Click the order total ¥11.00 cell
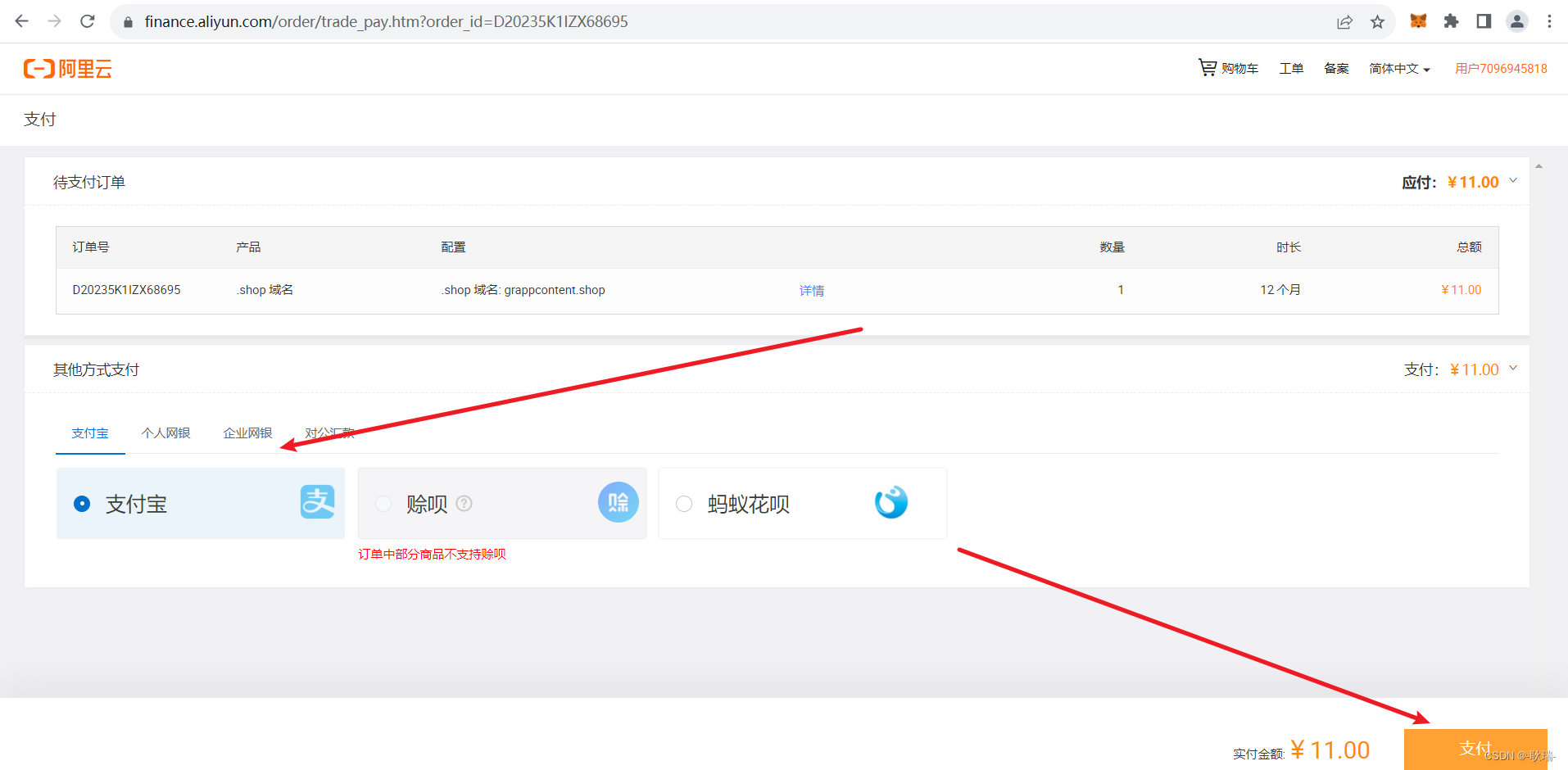This screenshot has height=770, width=1568. pos(1462,290)
